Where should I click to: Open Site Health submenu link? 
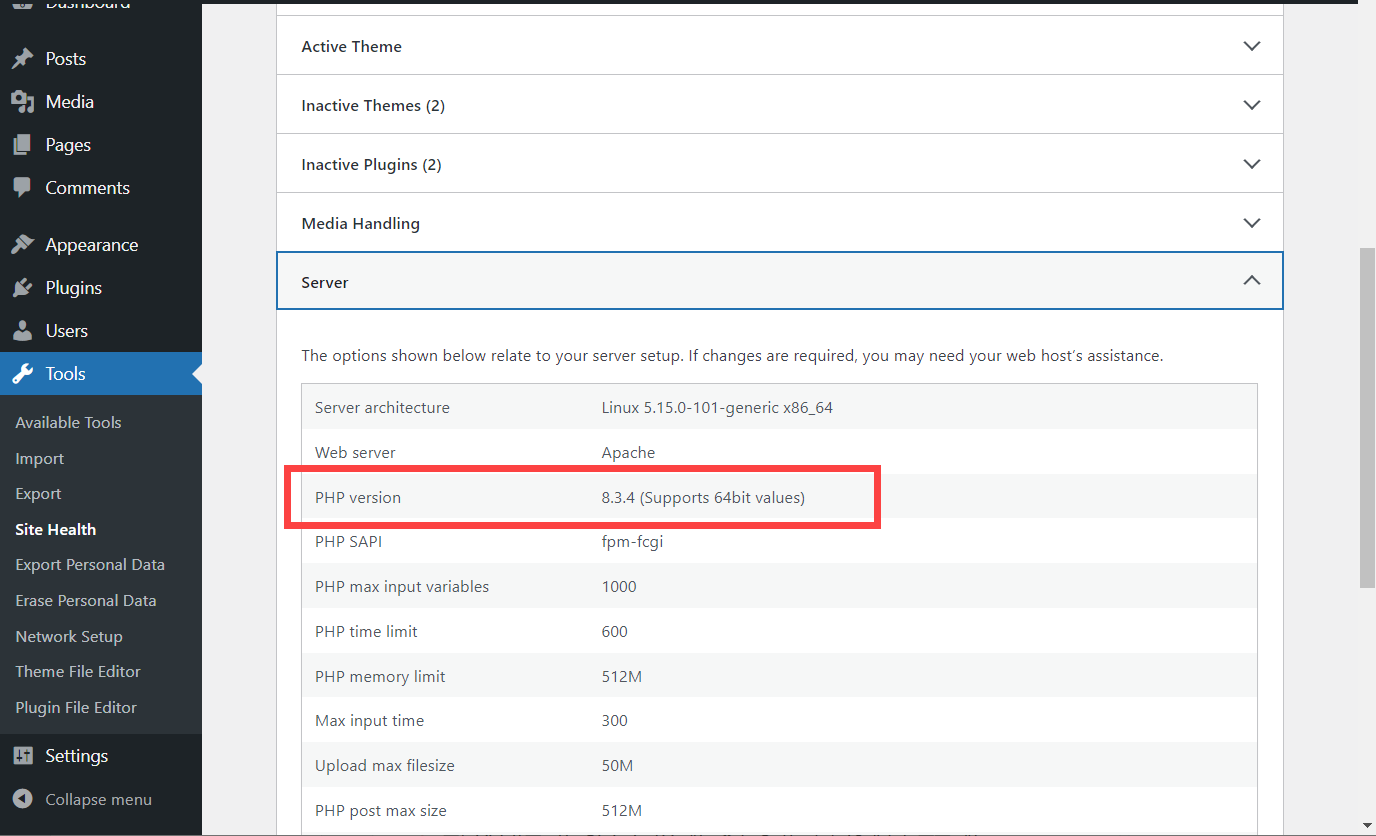tap(55, 530)
